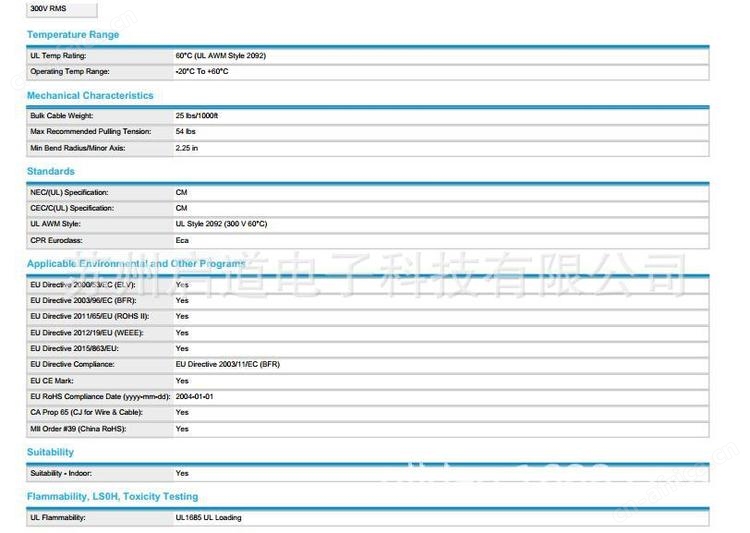Click "EU Directive 2011/65/EU (ROHS II):" label
This screenshot has height=533, width=750.
tap(89, 316)
